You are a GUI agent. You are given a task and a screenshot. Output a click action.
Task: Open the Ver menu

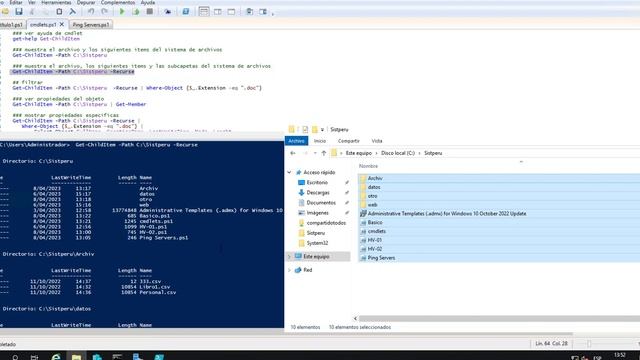coord(31,2)
